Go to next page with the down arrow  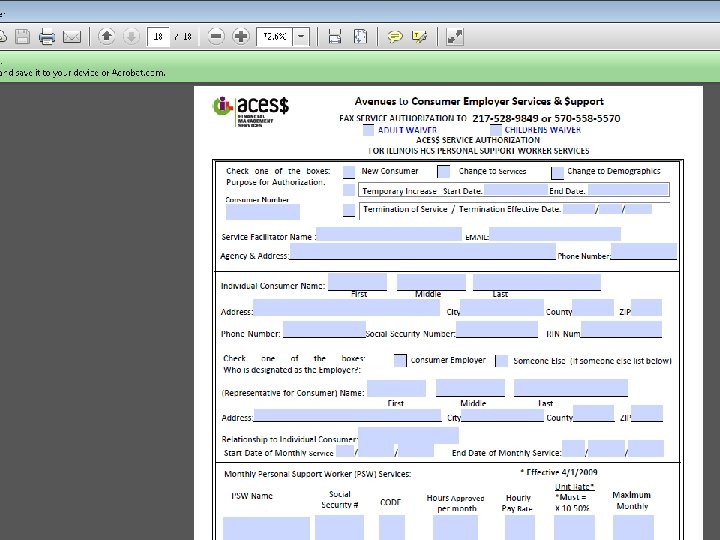pyautogui.click(x=131, y=36)
